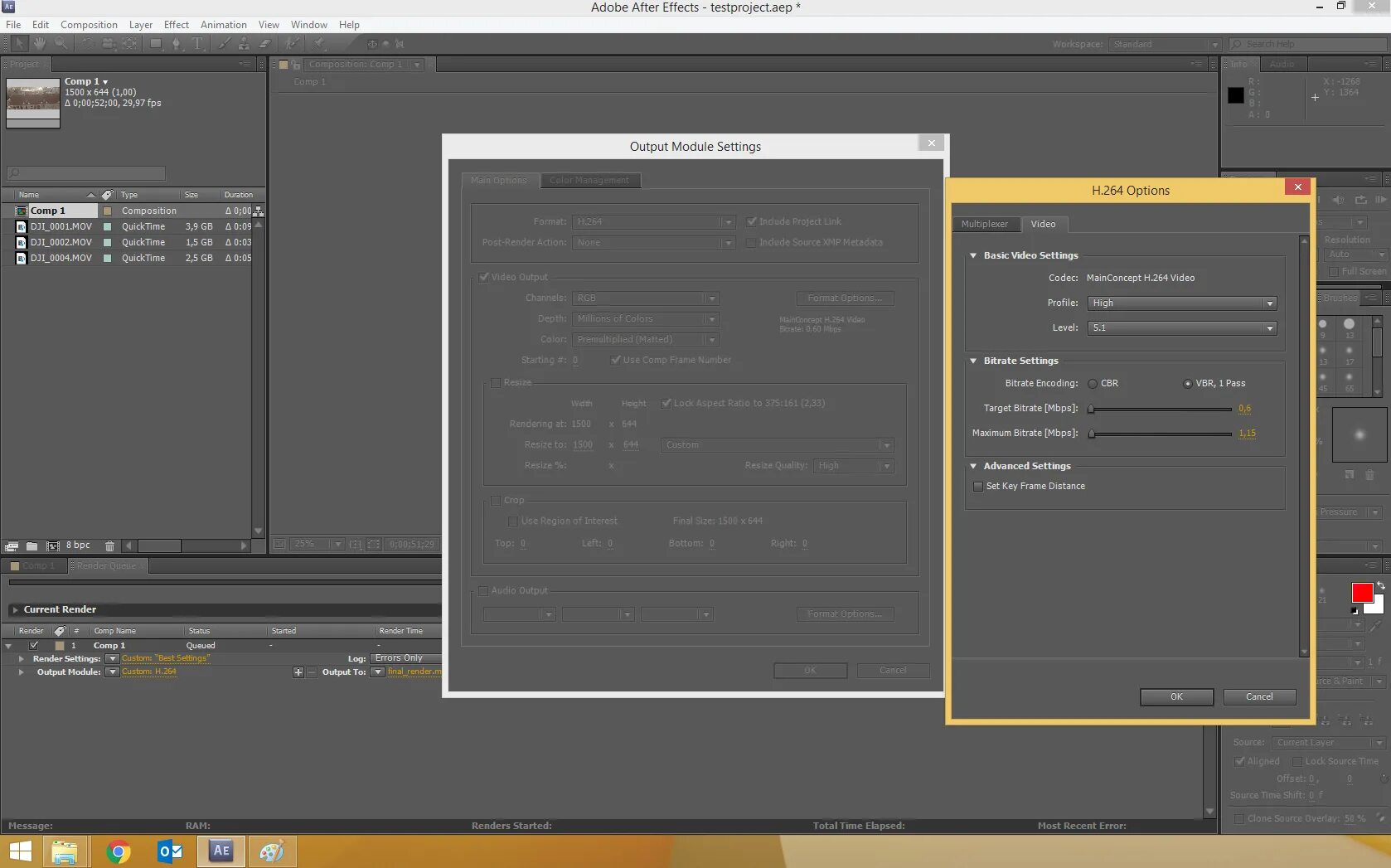Enable Audio Output checkbox in Output Module Settings

[x=483, y=591]
